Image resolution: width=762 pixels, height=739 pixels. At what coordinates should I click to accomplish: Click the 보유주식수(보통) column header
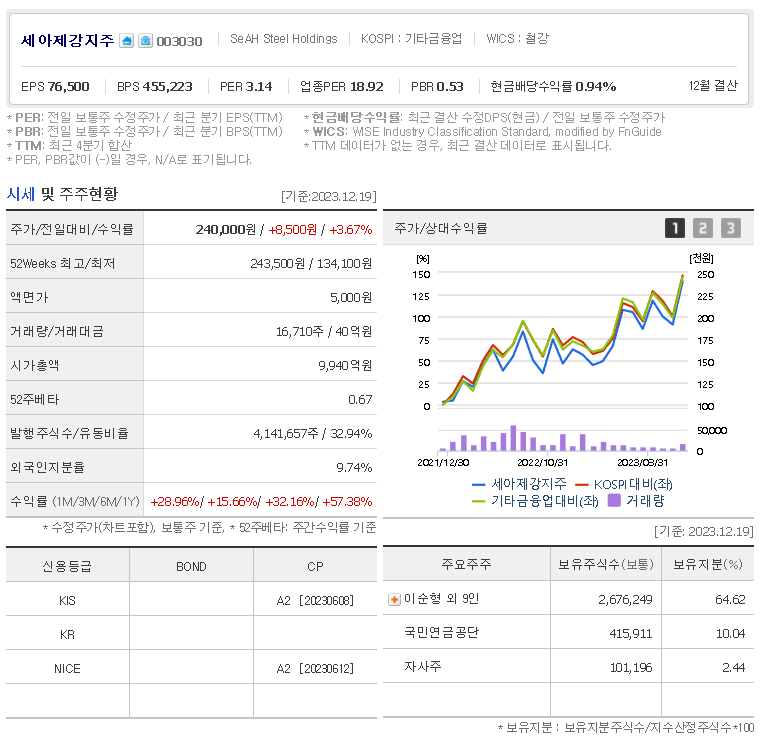tap(606, 564)
